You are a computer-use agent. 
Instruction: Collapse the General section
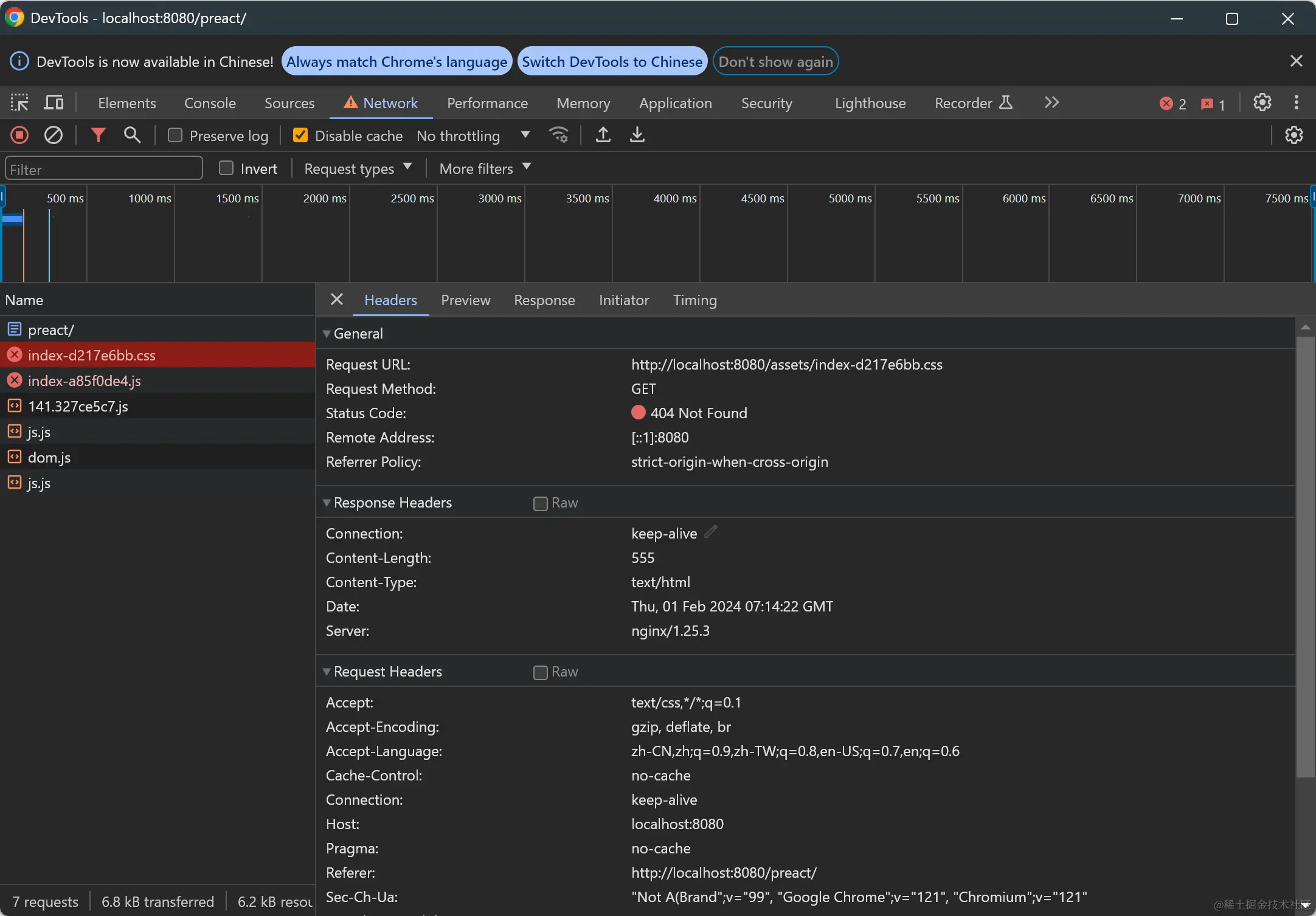point(327,333)
